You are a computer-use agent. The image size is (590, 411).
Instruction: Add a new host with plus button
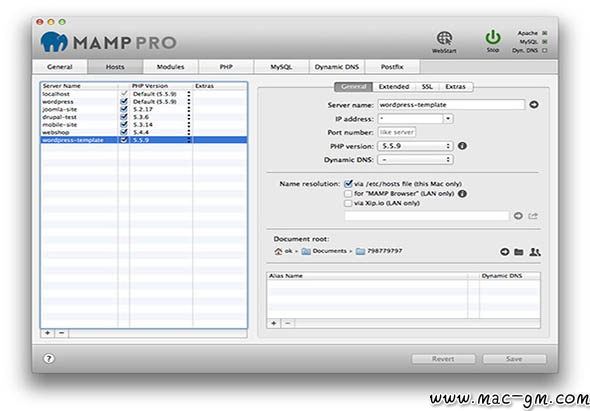coord(48,333)
